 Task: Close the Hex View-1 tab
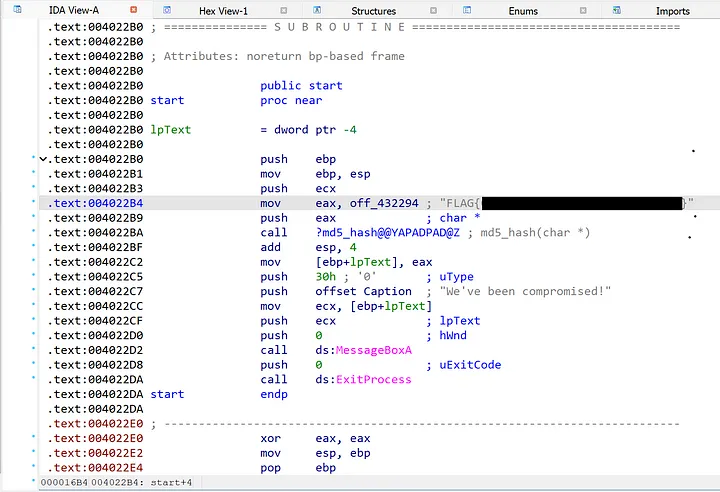(x=284, y=10)
